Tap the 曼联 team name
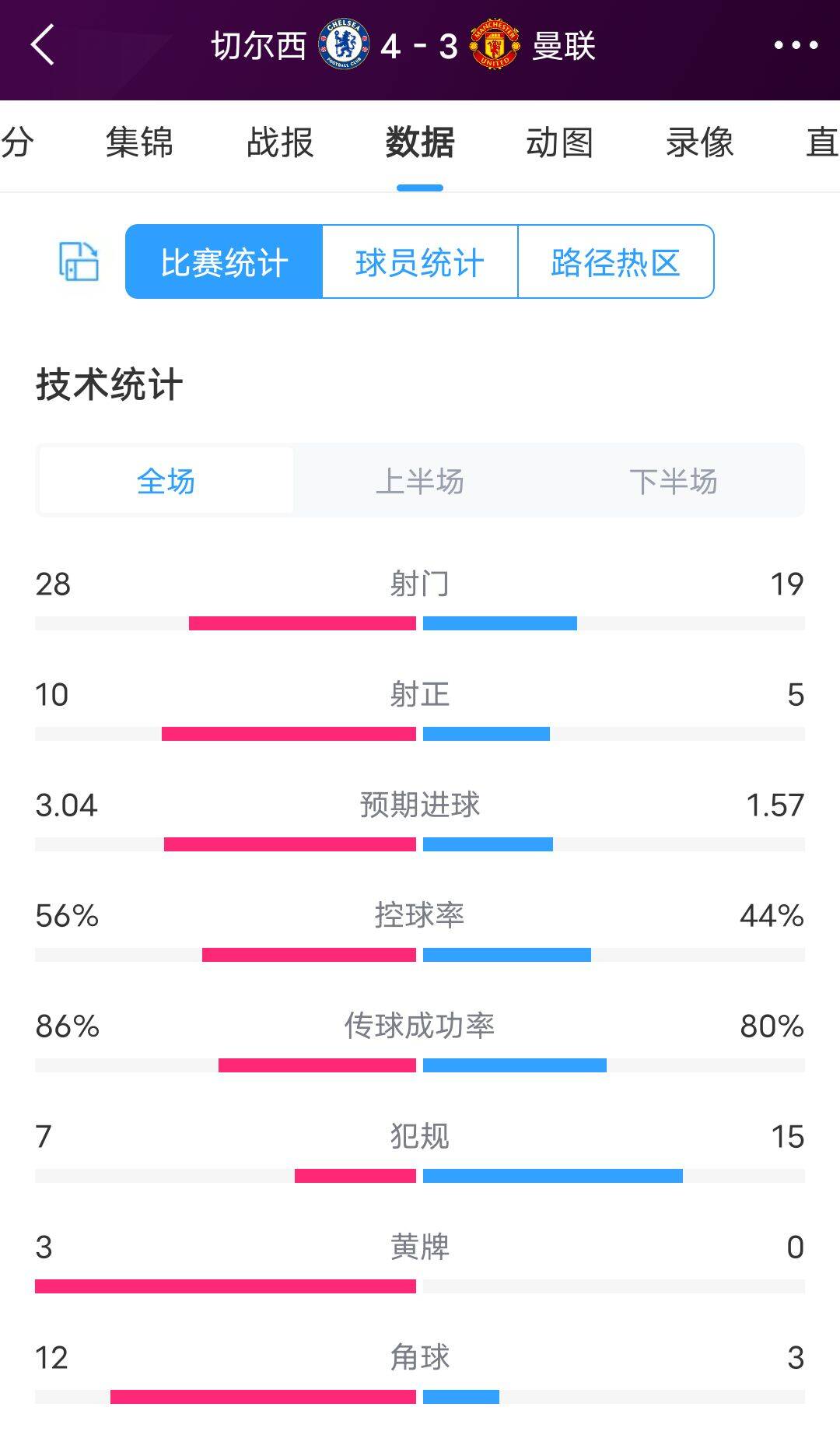 (564, 46)
